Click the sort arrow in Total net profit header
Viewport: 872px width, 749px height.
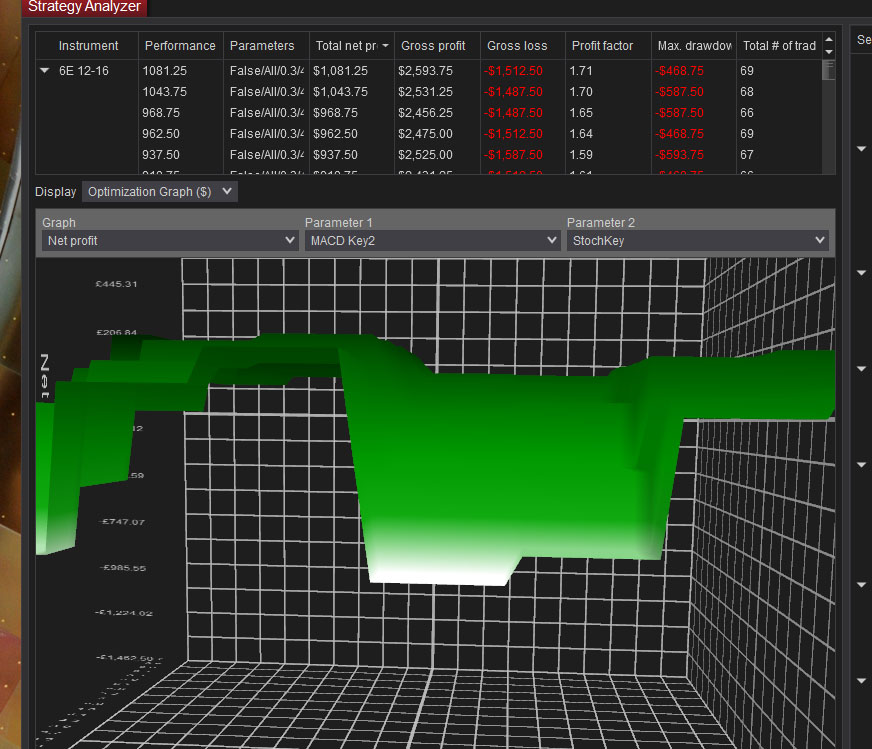pyautogui.click(x=385, y=46)
